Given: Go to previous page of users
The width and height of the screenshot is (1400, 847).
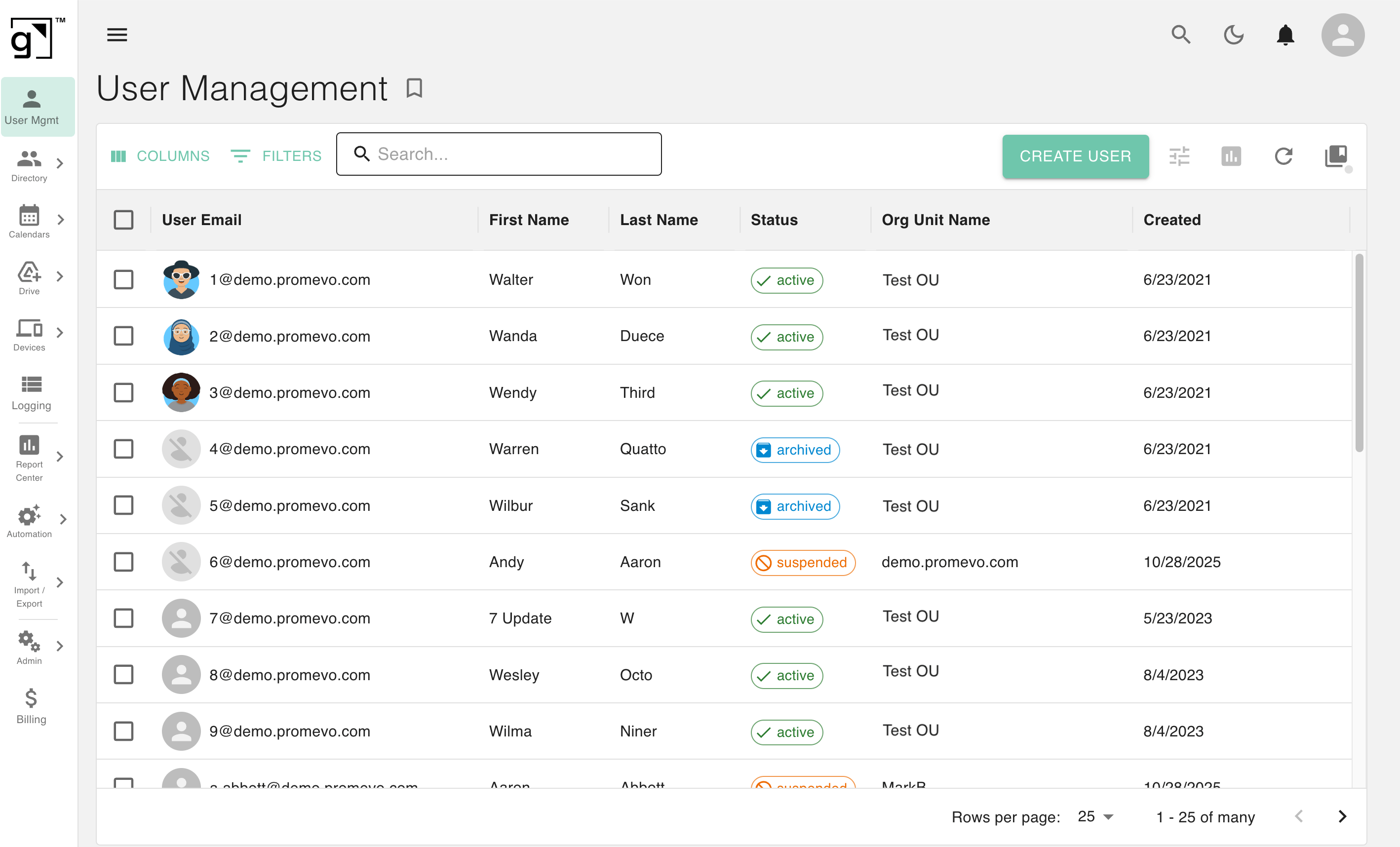Looking at the screenshot, I should tap(1299, 816).
